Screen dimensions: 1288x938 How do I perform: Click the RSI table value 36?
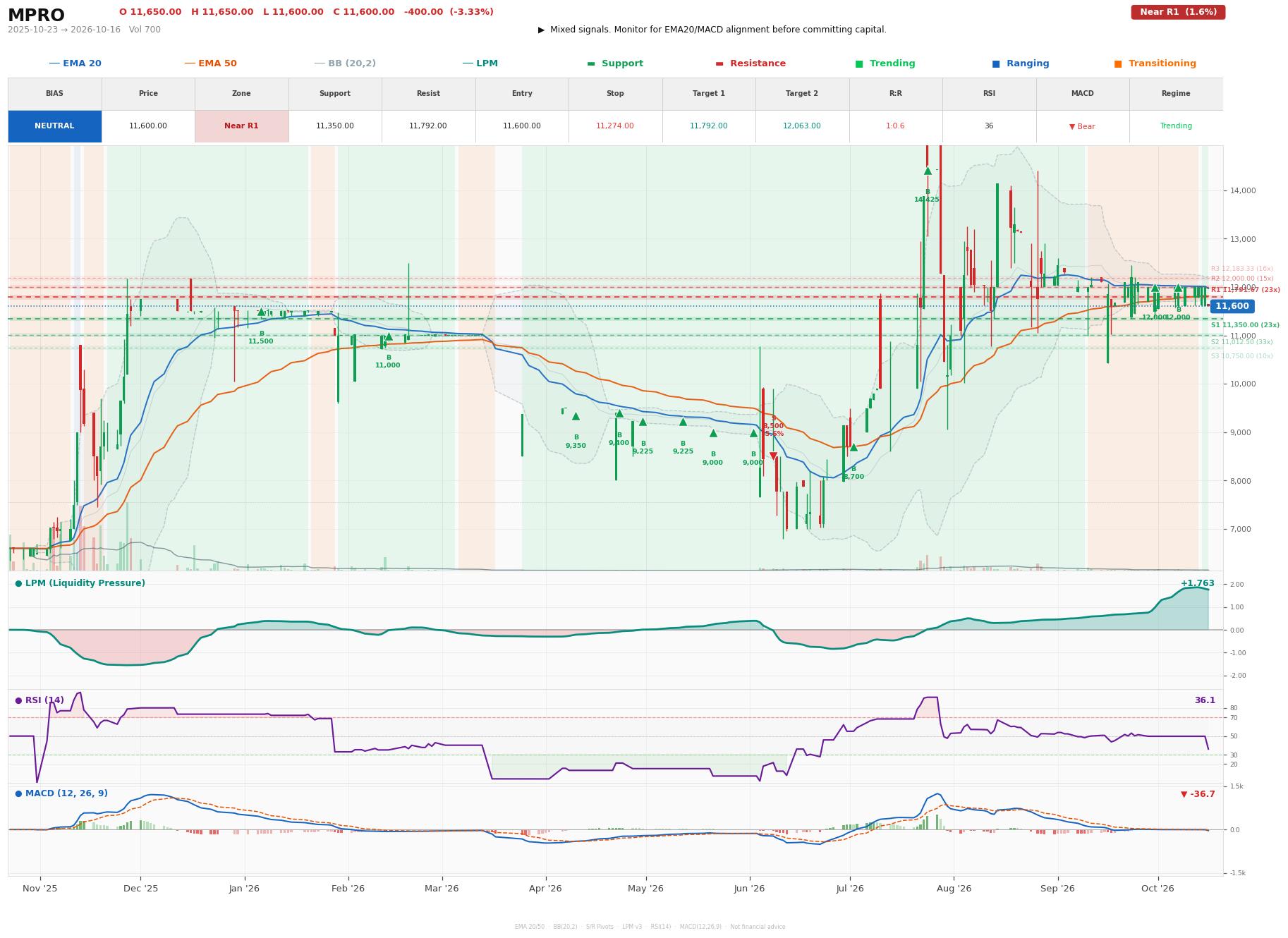(989, 126)
